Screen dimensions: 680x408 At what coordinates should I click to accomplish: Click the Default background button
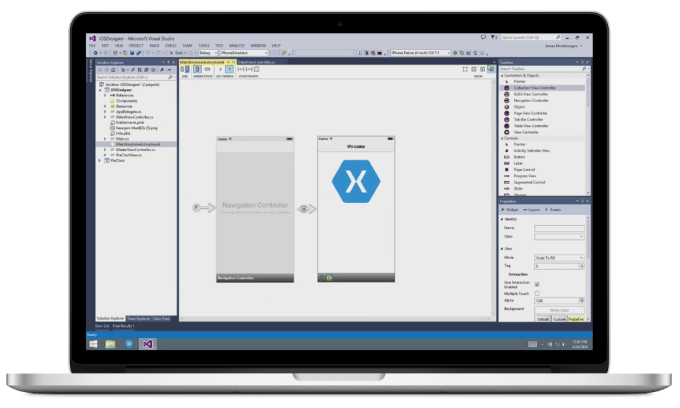point(543,319)
